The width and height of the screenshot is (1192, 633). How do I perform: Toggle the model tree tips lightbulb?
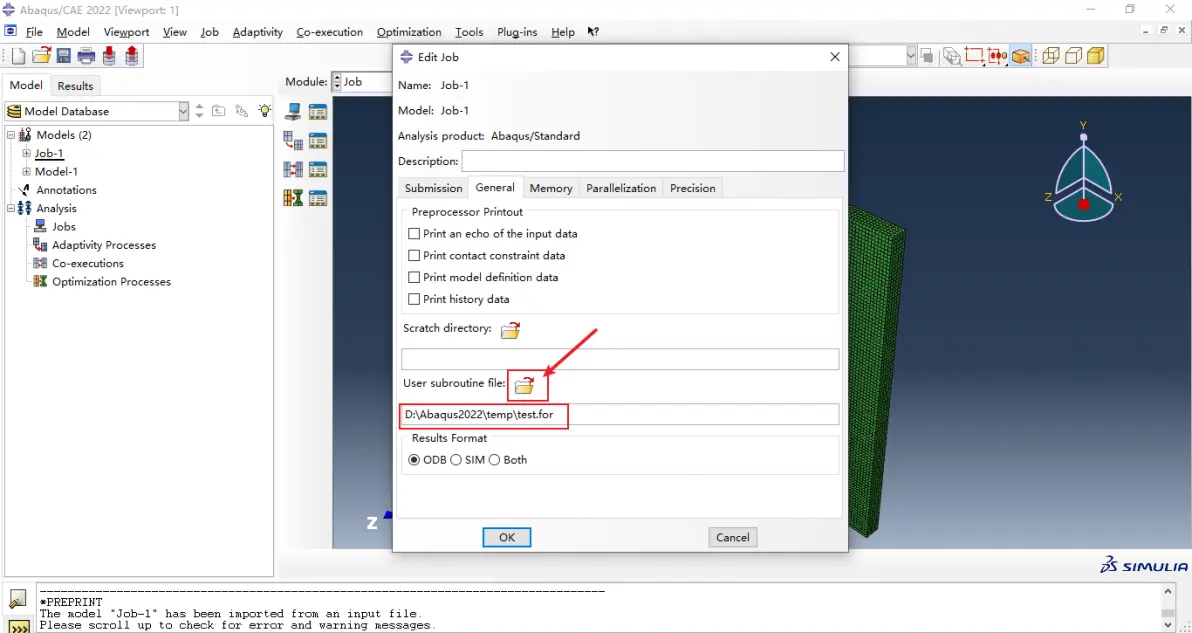coord(264,111)
